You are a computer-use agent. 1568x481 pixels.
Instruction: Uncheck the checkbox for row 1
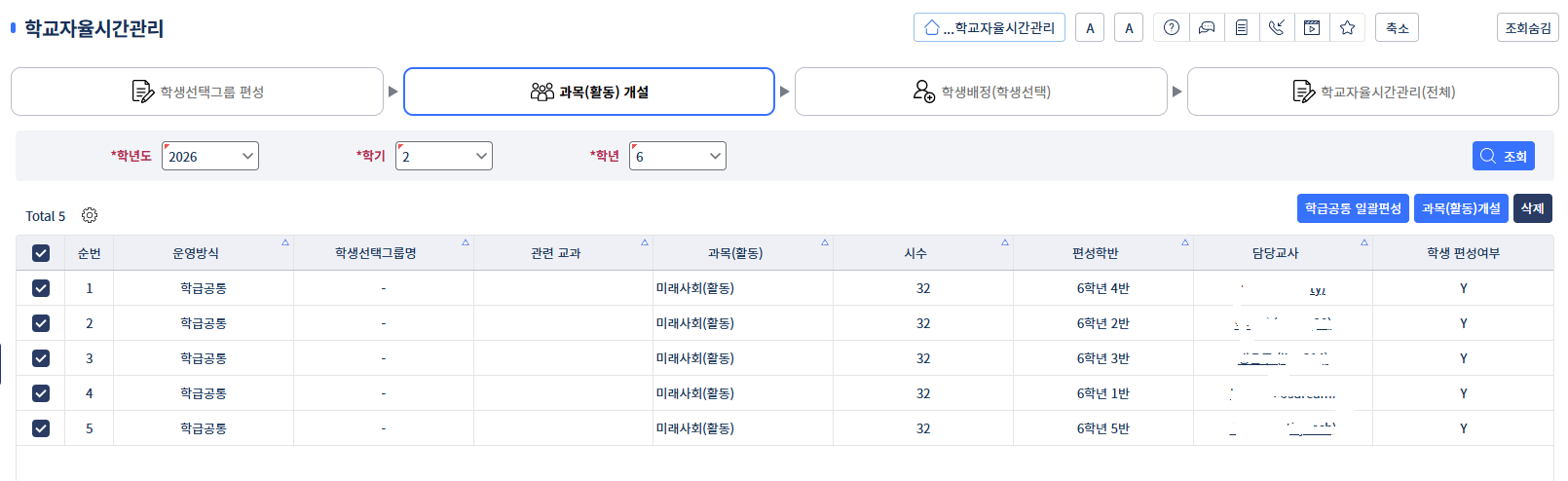41,288
